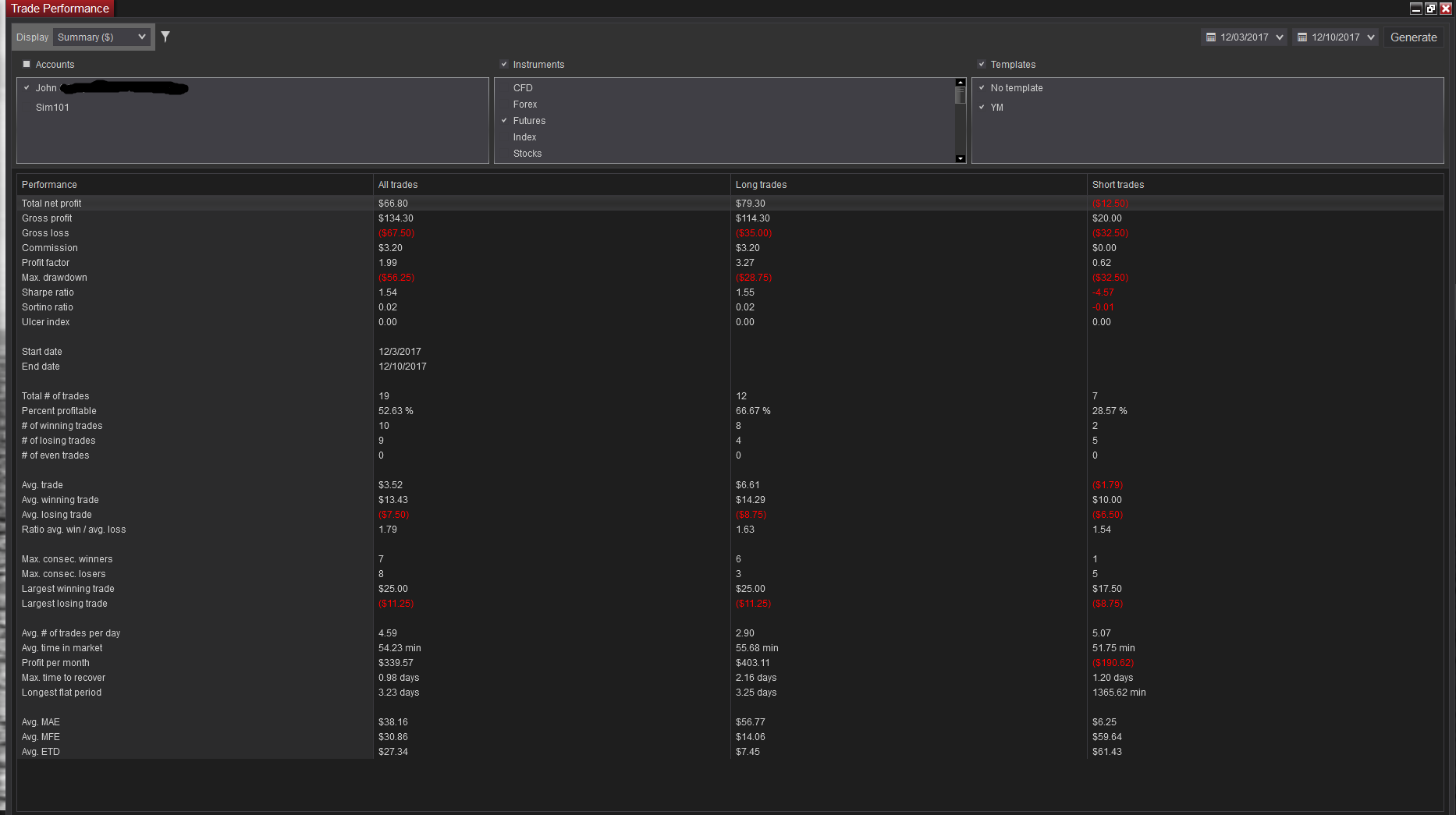
Task: Uncheck the Futures instrument type
Action: (x=504, y=121)
